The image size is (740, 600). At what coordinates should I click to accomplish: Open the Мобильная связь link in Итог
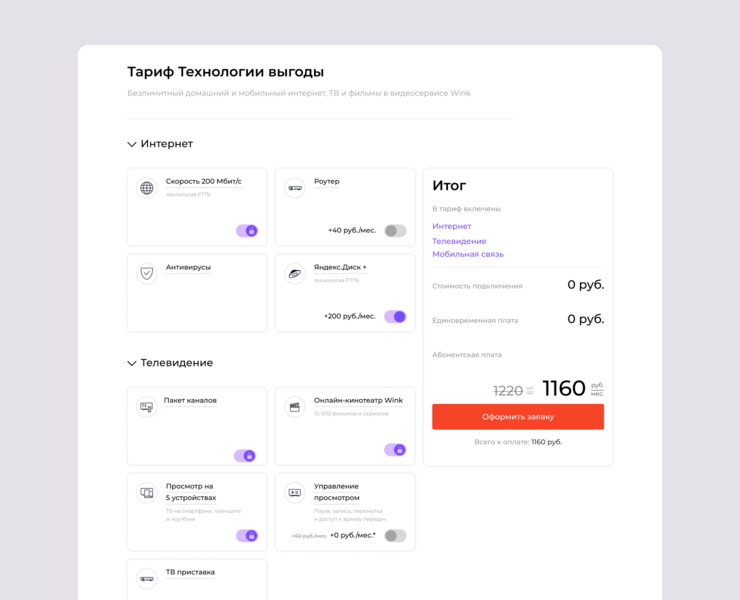(x=468, y=254)
